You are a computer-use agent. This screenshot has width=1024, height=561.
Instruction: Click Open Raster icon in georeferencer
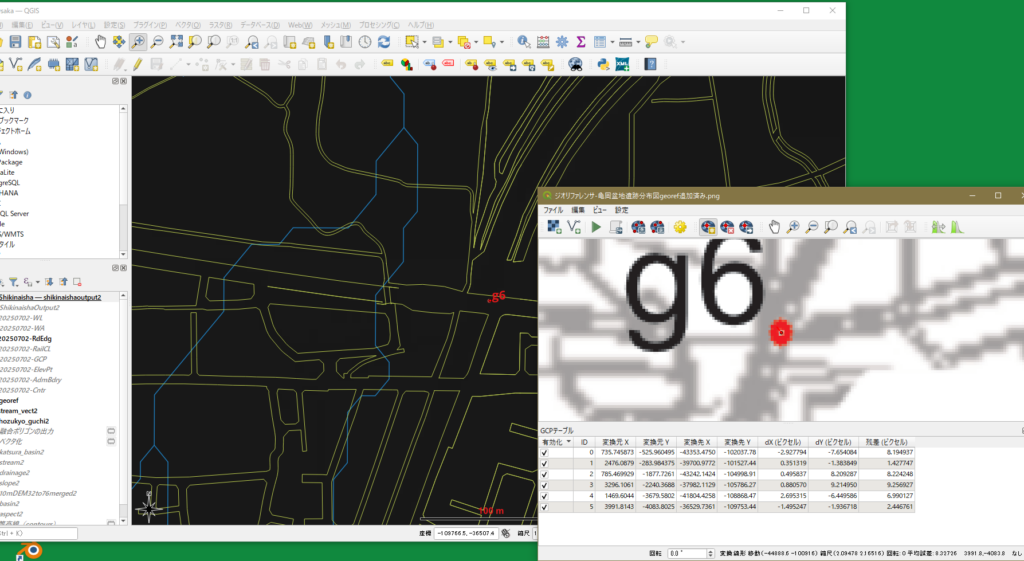coord(554,227)
